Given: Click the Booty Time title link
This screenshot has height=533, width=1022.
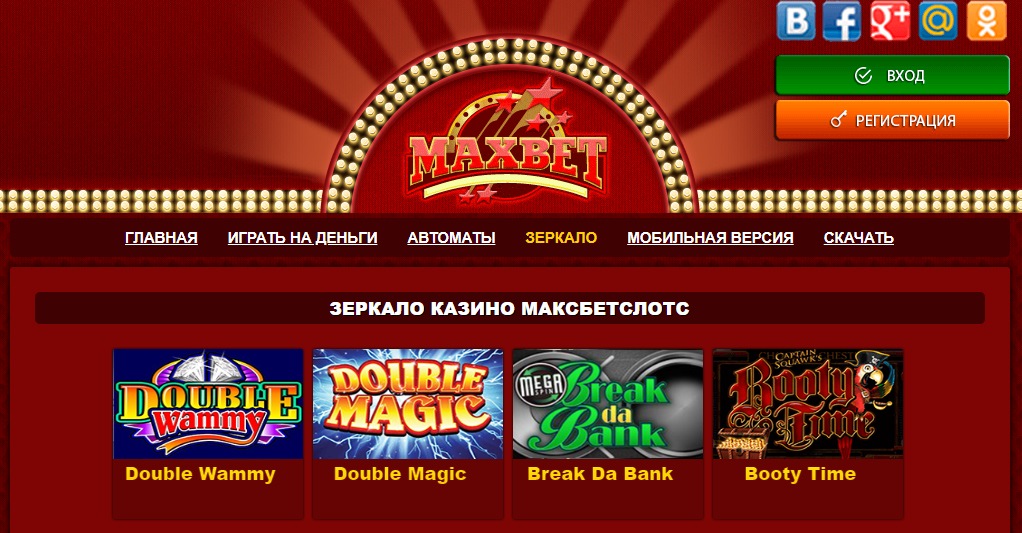Looking at the screenshot, I should coord(800,474).
